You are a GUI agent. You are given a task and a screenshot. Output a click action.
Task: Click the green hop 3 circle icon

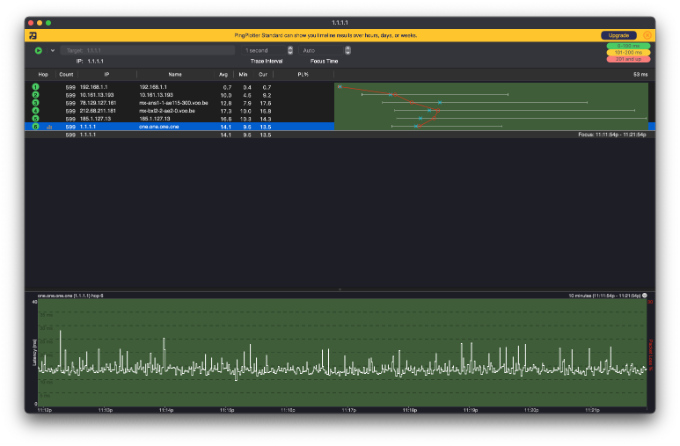[x=36, y=103]
